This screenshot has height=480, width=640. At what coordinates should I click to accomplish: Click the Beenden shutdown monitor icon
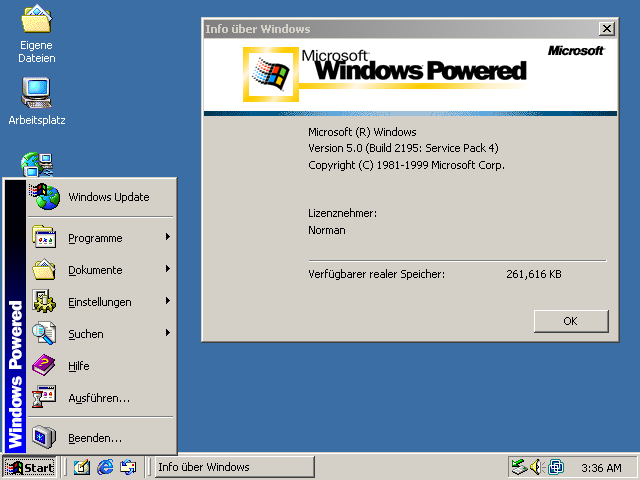click(x=44, y=437)
